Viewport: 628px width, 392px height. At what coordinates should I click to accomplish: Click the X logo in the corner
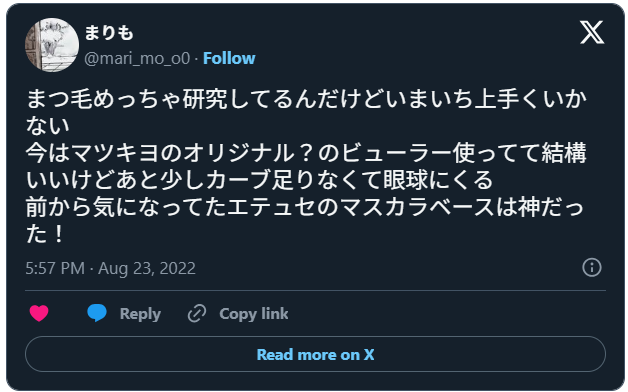[592, 32]
